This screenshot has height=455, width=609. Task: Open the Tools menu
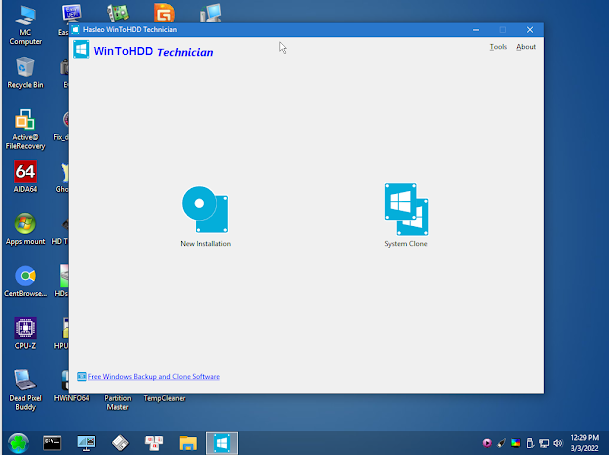(498, 47)
